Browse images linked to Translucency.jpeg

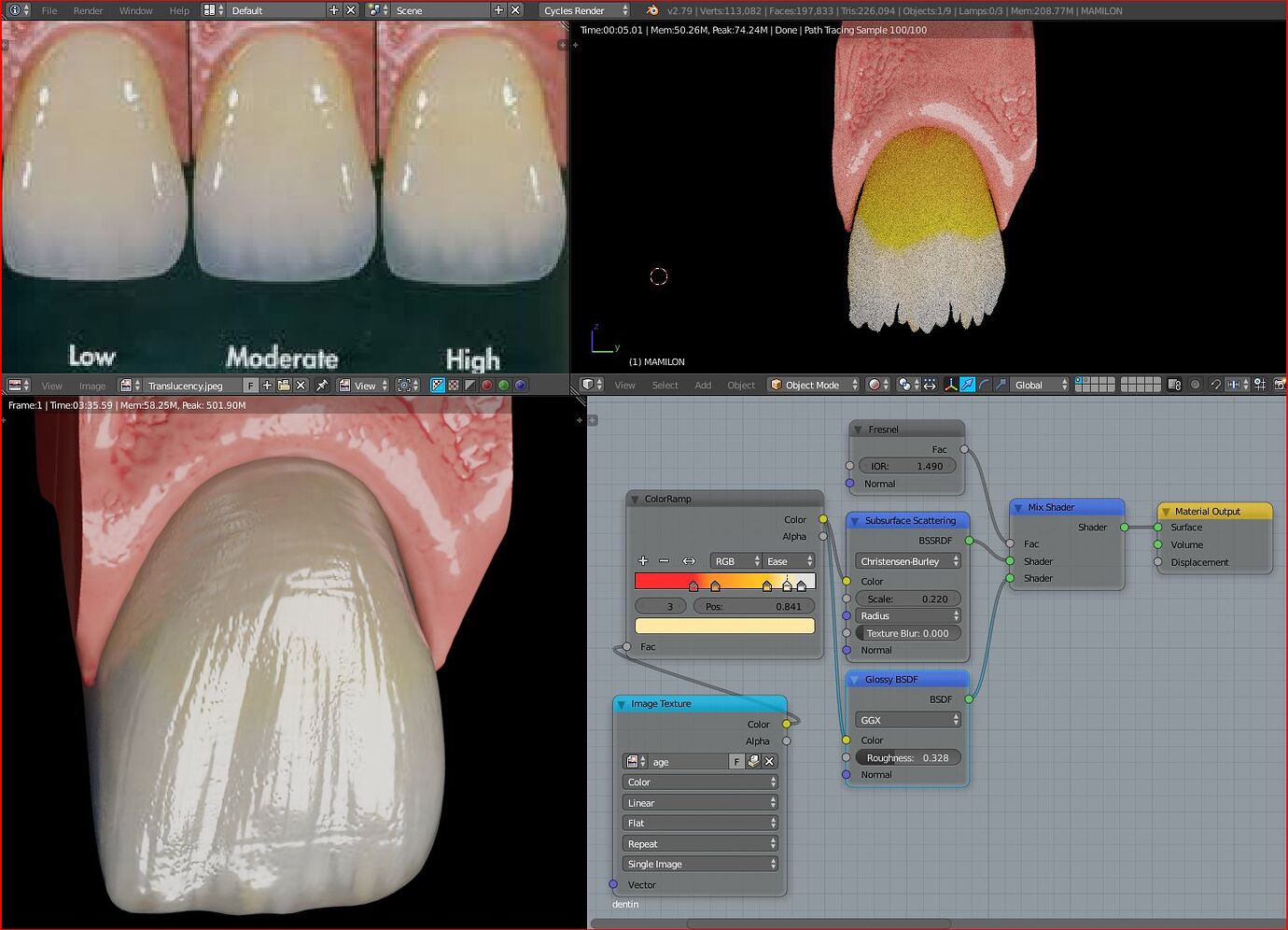pyautogui.click(x=131, y=385)
